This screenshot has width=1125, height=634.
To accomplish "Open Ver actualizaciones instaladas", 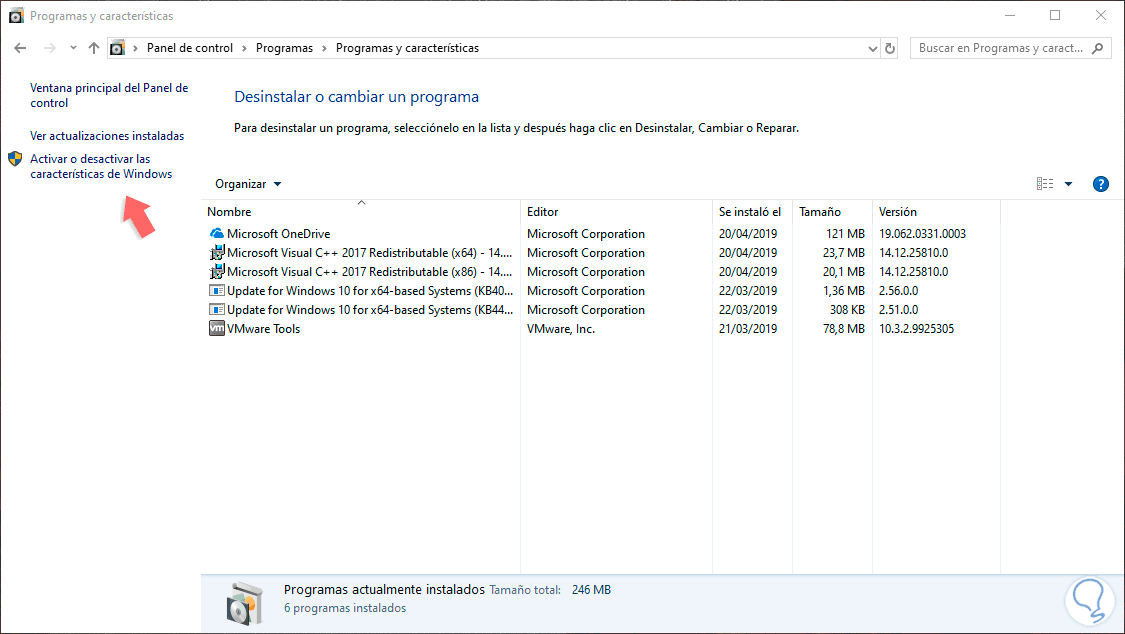I will (x=107, y=136).
